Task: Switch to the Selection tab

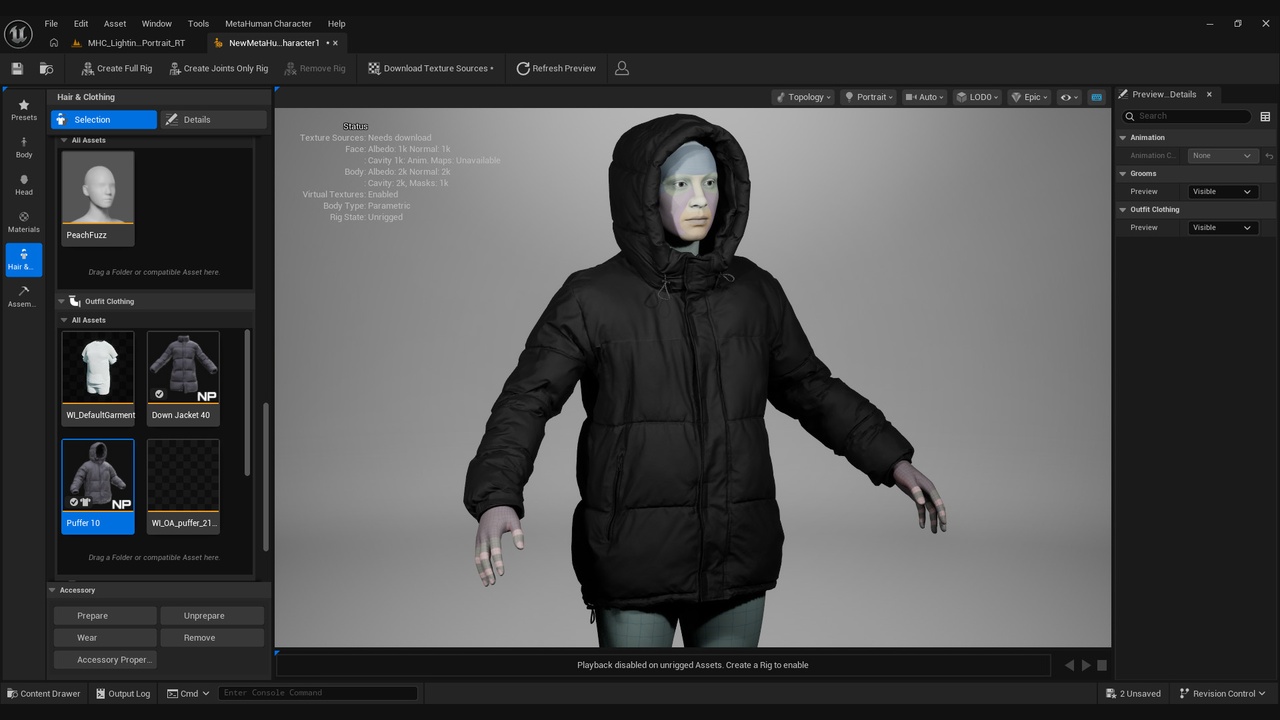Action: tap(104, 119)
